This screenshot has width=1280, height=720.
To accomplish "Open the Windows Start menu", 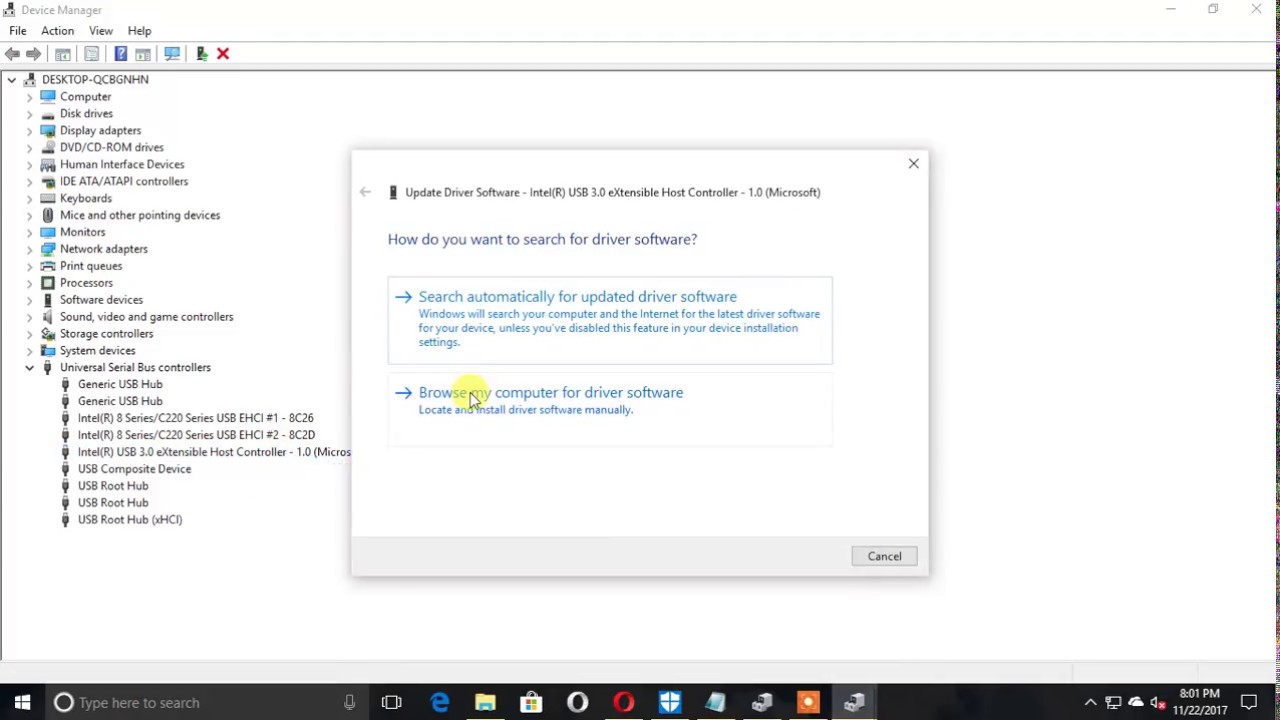I will click(x=22, y=702).
